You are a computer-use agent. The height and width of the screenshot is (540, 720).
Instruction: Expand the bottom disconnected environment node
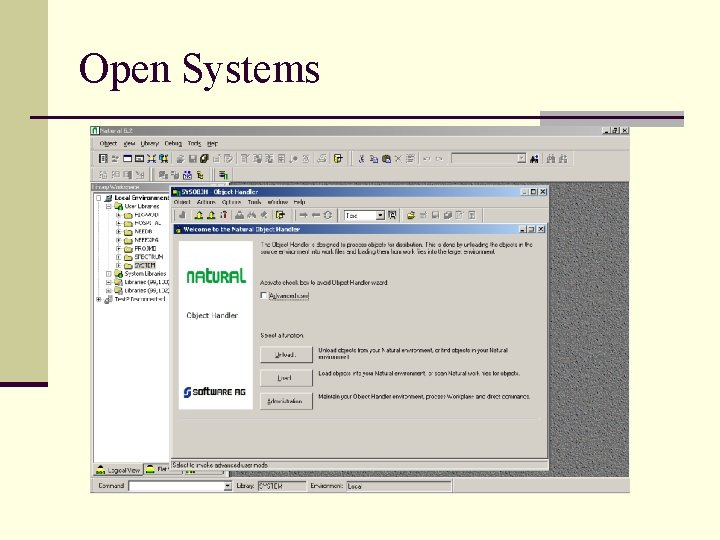(99, 299)
